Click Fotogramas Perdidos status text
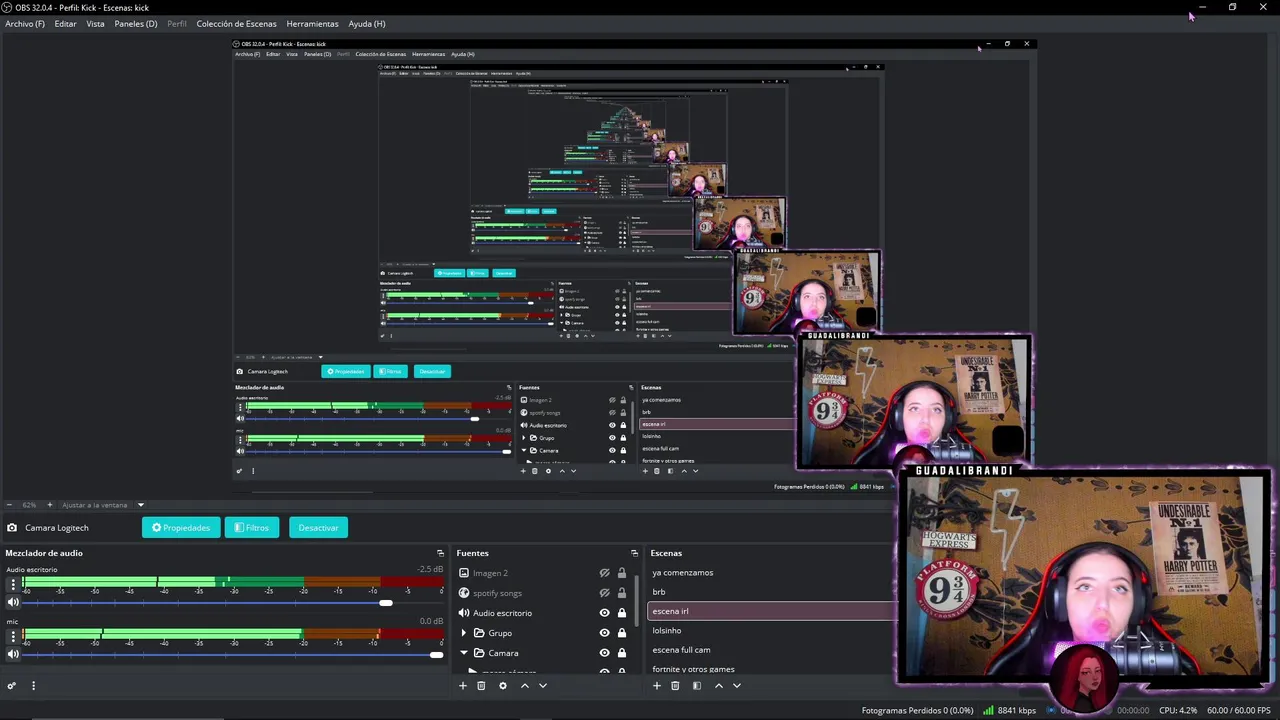The image size is (1280, 720). [x=917, y=711]
